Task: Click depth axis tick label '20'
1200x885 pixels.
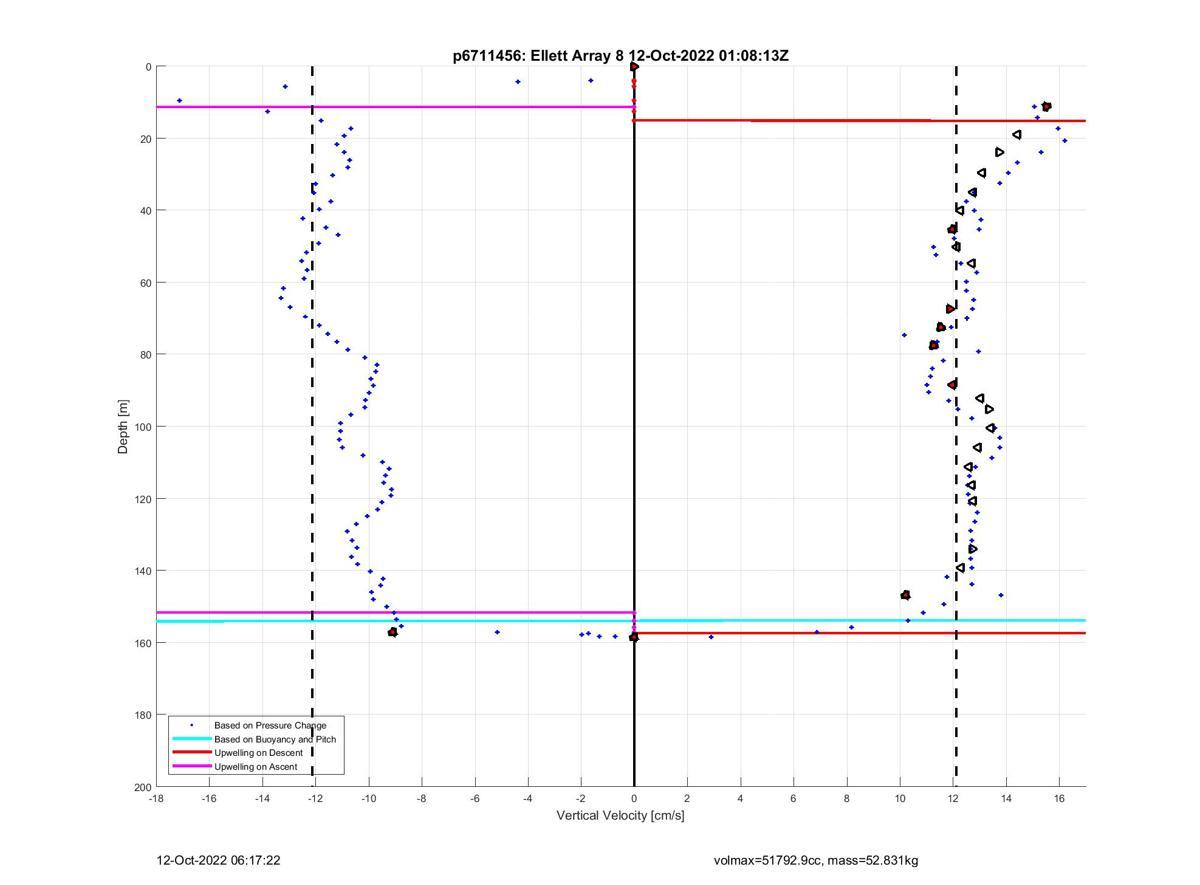Action: point(145,139)
